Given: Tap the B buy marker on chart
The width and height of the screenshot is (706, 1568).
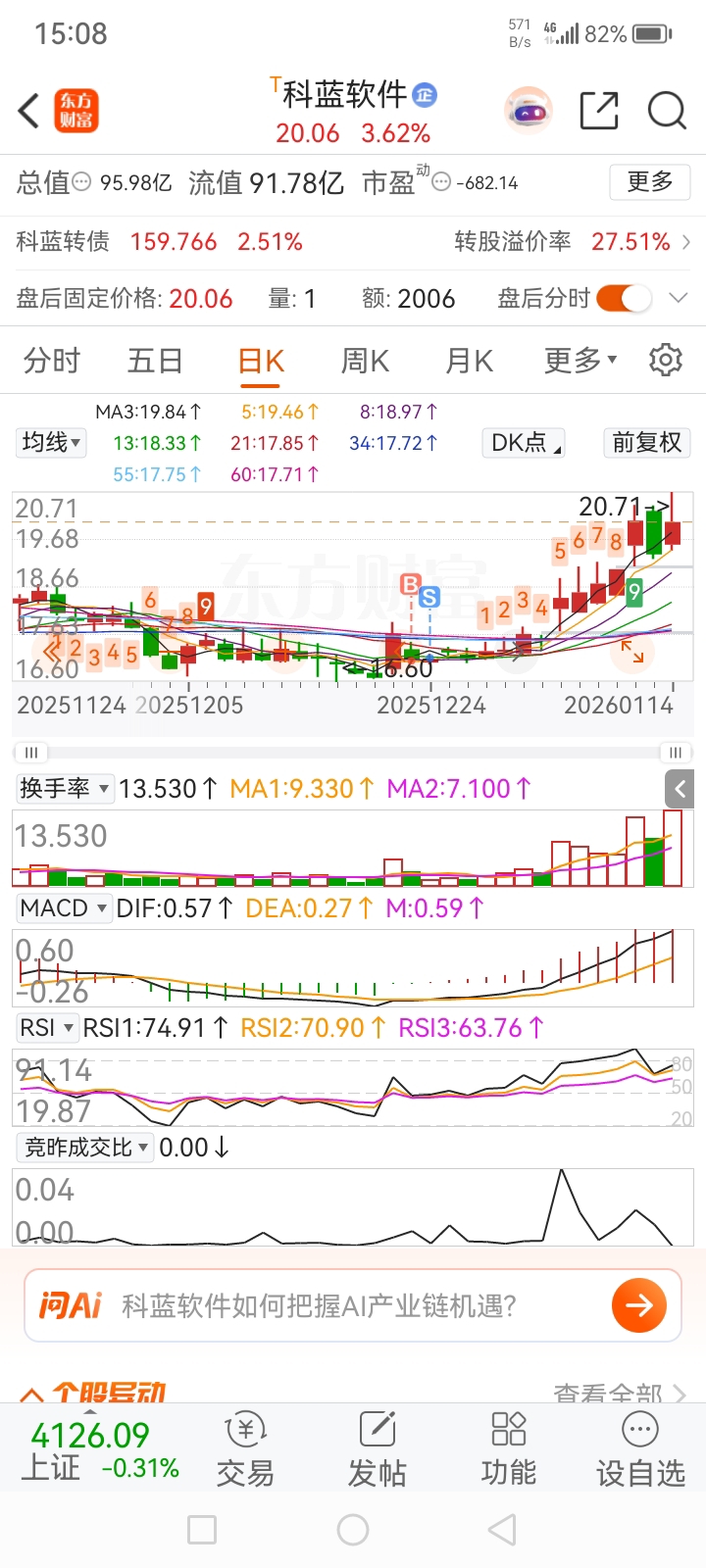Looking at the screenshot, I should pyautogui.click(x=411, y=585).
